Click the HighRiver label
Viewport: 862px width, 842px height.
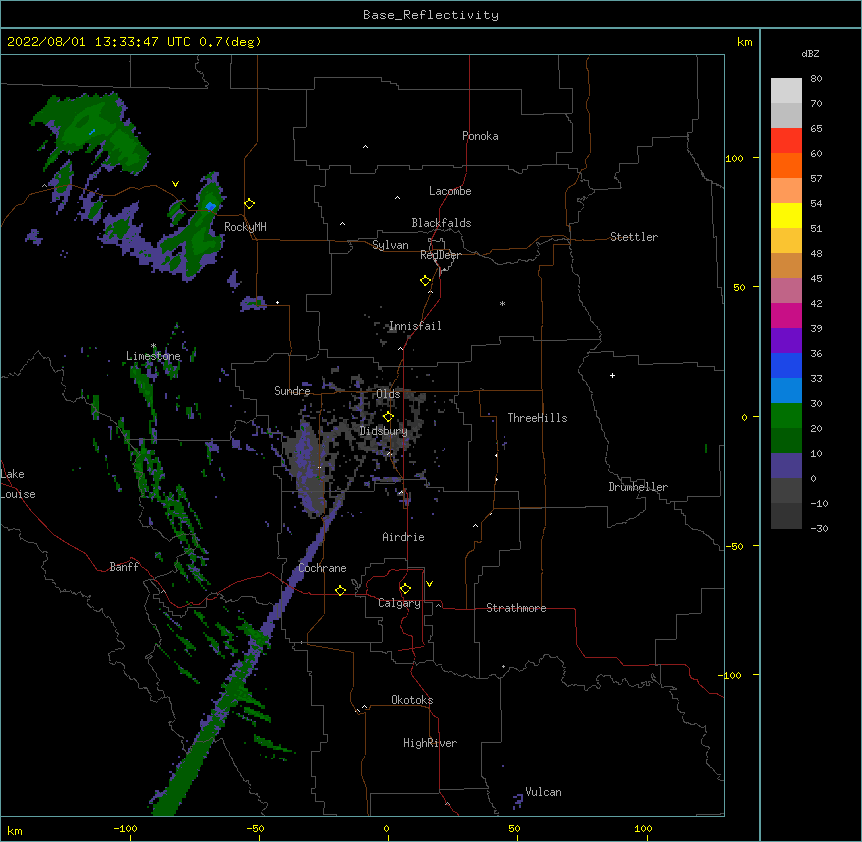[x=430, y=743]
